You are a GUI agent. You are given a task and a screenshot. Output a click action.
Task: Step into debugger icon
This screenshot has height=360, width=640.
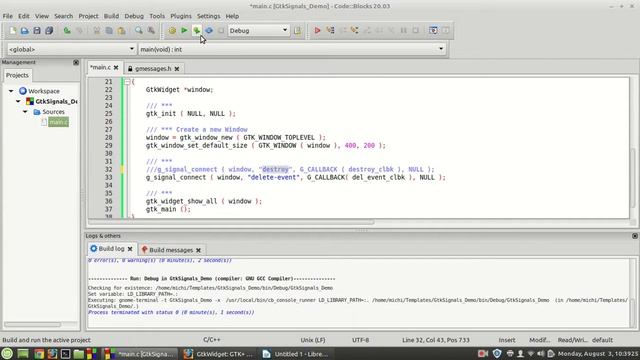(354, 31)
